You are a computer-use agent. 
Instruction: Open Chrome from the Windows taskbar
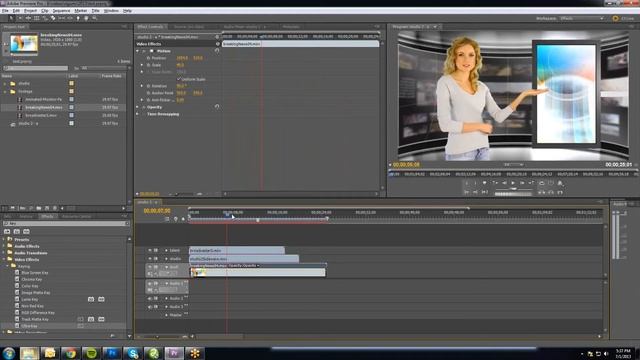tap(70, 353)
